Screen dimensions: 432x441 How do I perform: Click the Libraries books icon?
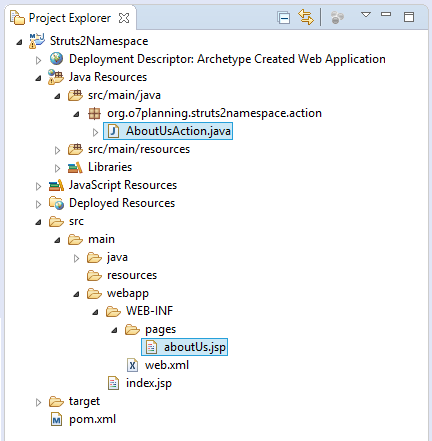pyautogui.click(x=75, y=167)
